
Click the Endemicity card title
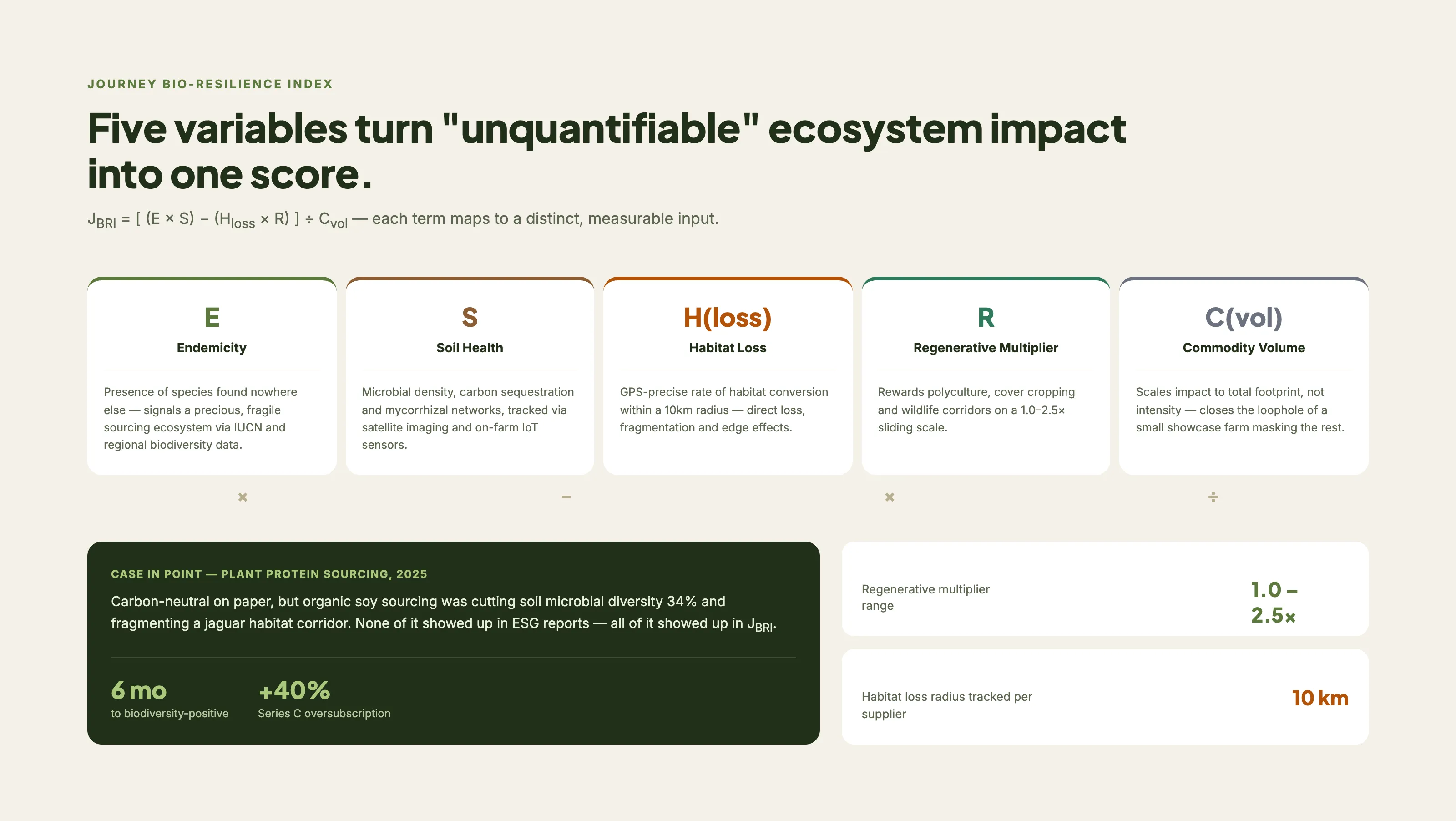[212, 348]
